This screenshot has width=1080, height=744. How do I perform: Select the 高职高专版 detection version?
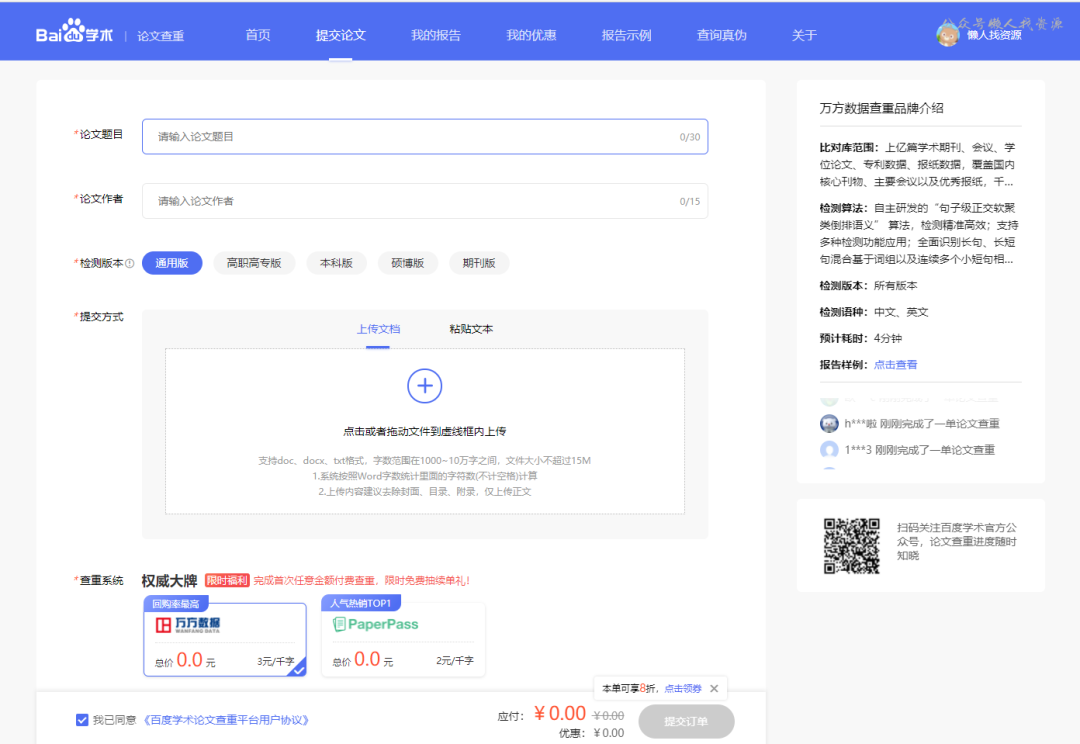click(254, 263)
